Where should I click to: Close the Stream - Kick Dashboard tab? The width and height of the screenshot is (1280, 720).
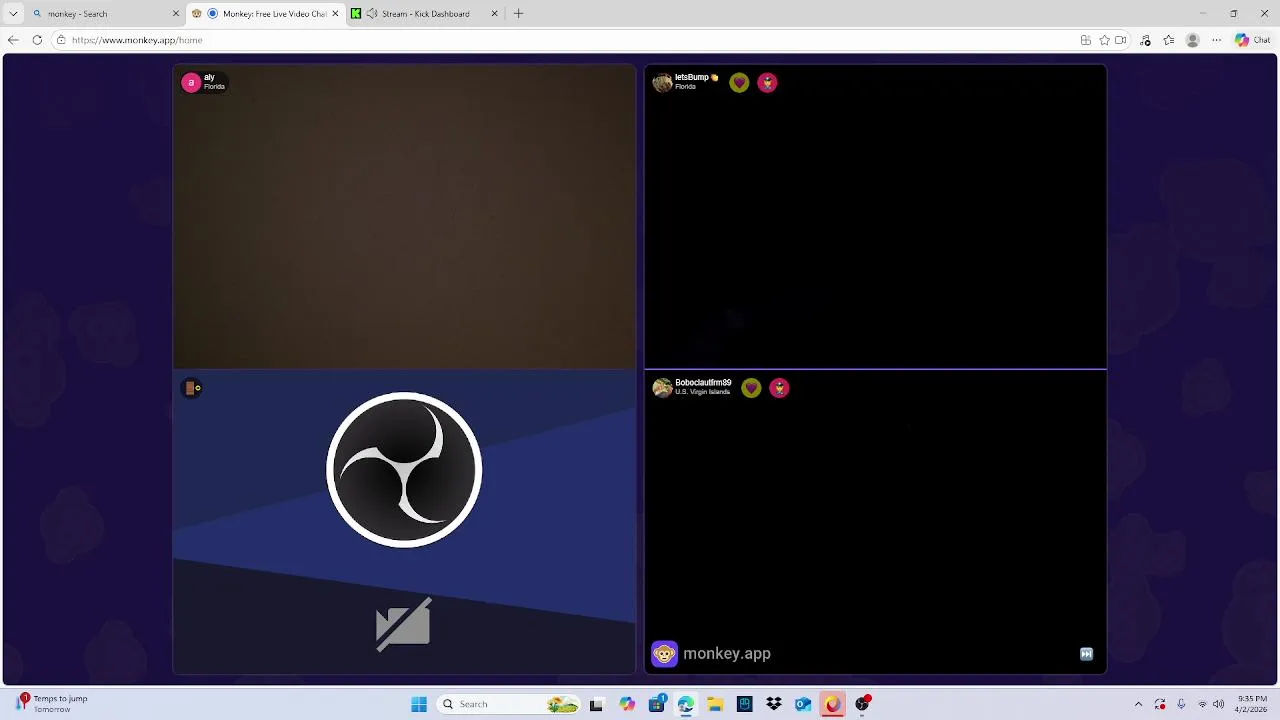click(x=494, y=14)
